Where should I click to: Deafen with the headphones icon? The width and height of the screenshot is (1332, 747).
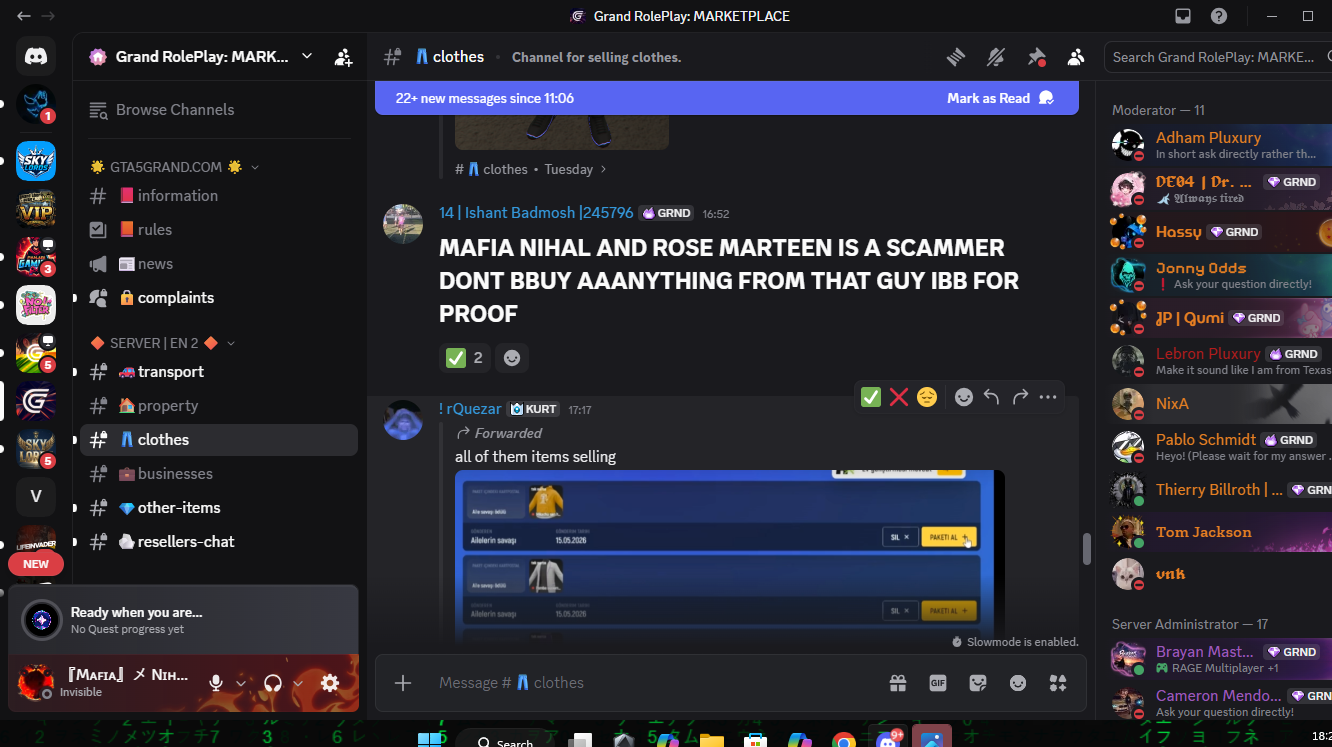(x=272, y=683)
